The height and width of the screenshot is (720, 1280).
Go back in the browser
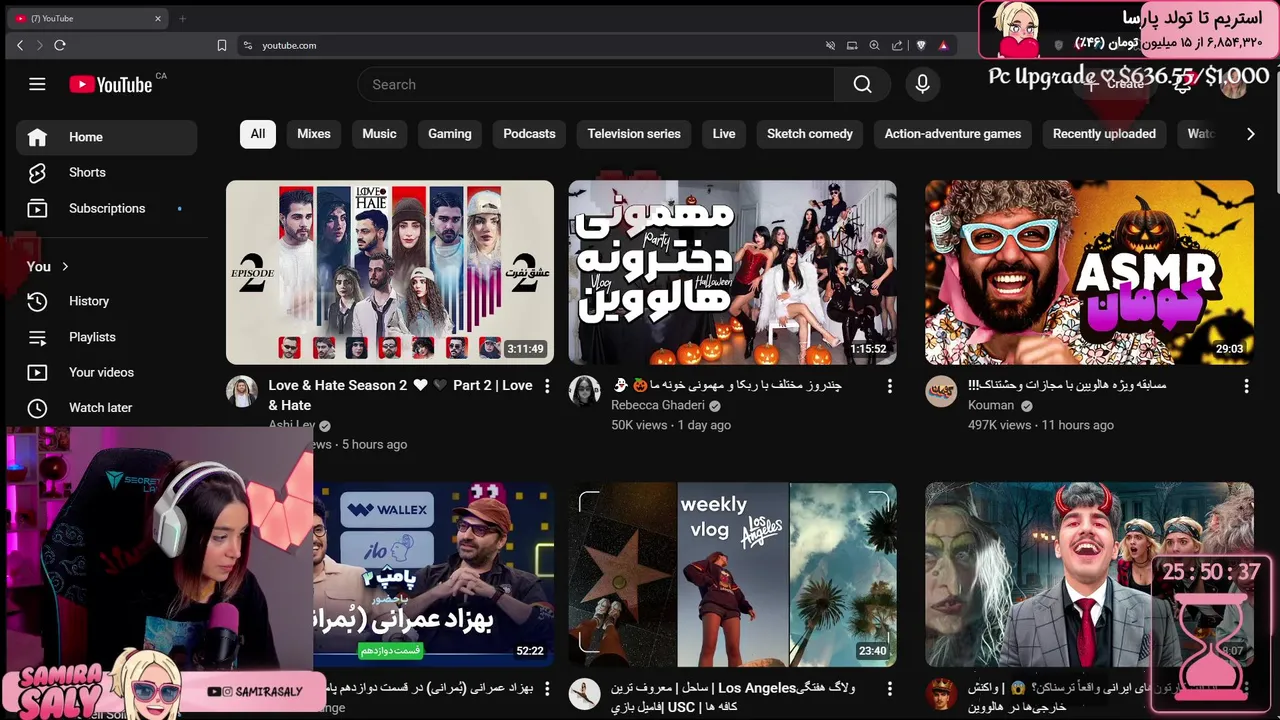pos(20,45)
